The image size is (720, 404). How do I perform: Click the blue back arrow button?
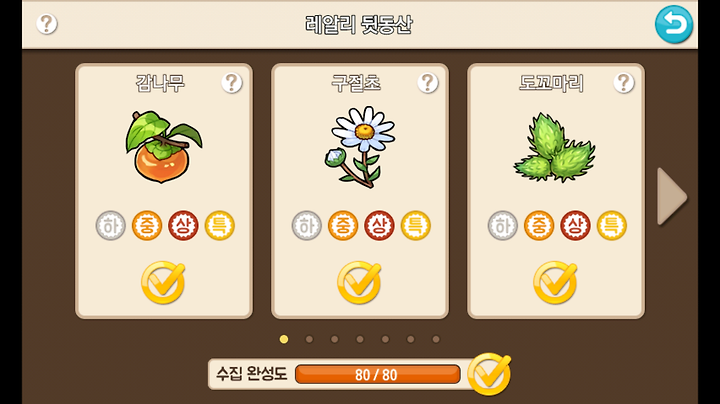pyautogui.click(x=674, y=24)
